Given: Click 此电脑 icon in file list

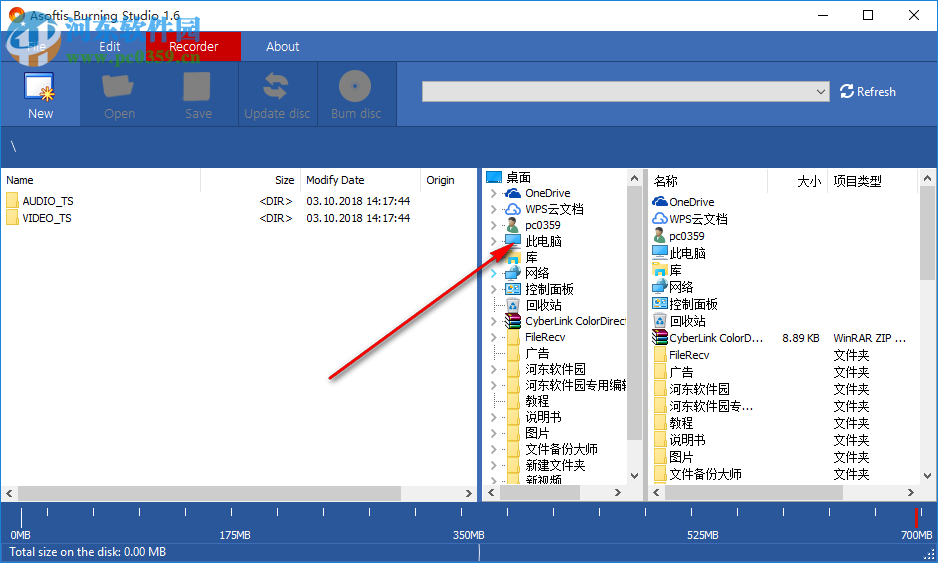Looking at the screenshot, I should 660,252.
